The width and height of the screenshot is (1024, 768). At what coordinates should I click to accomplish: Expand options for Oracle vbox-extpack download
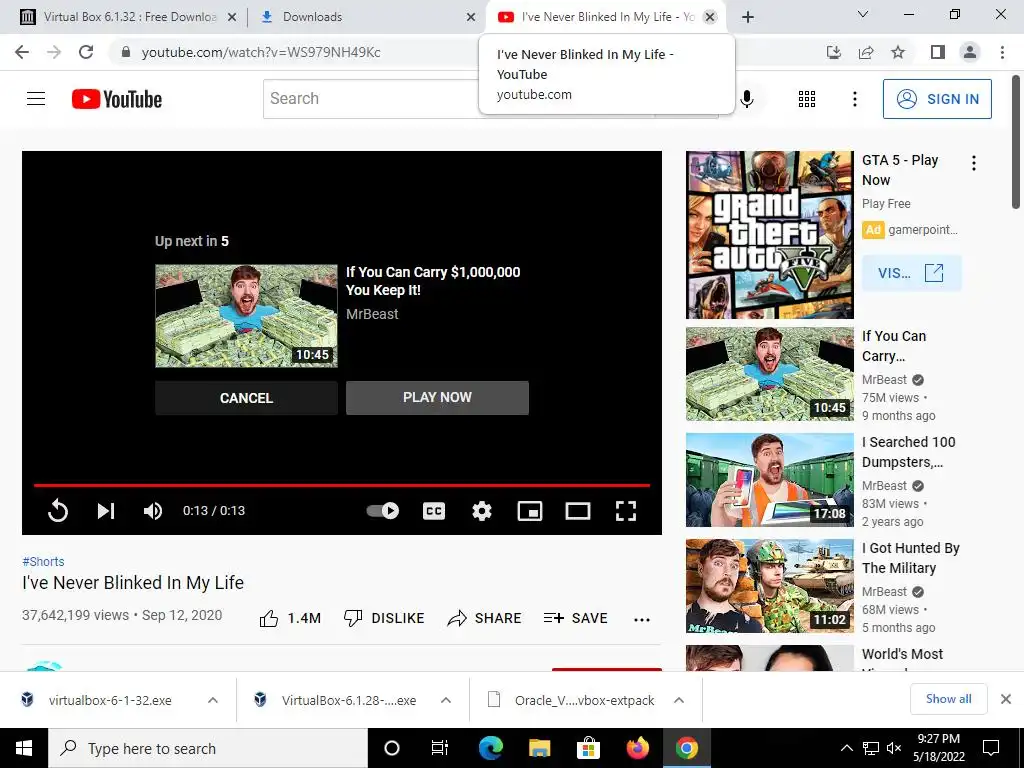[679, 700]
